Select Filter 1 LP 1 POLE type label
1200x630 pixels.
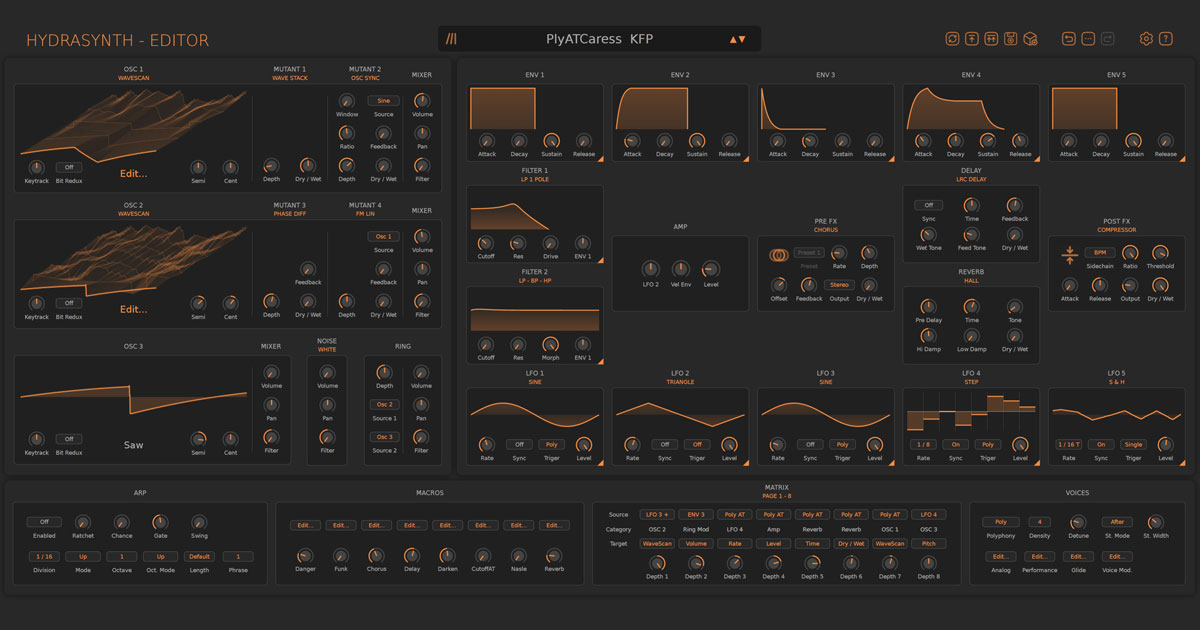click(535, 178)
